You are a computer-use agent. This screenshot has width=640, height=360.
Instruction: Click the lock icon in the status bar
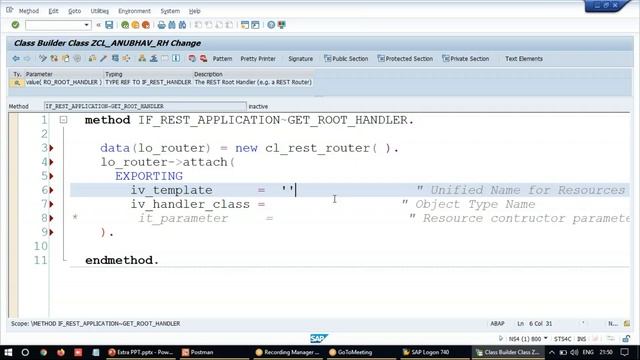[x=626, y=339]
